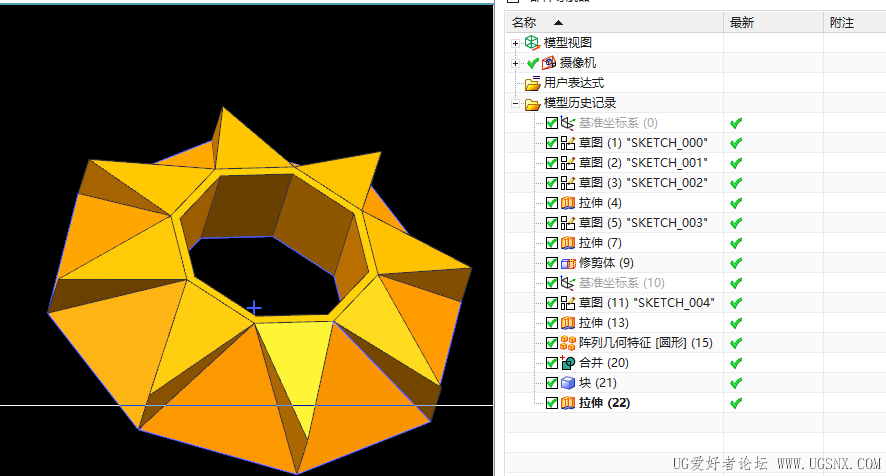Select 草图 (5) "SKETCH_003" text
The height and width of the screenshot is (476, 886).
643,223
